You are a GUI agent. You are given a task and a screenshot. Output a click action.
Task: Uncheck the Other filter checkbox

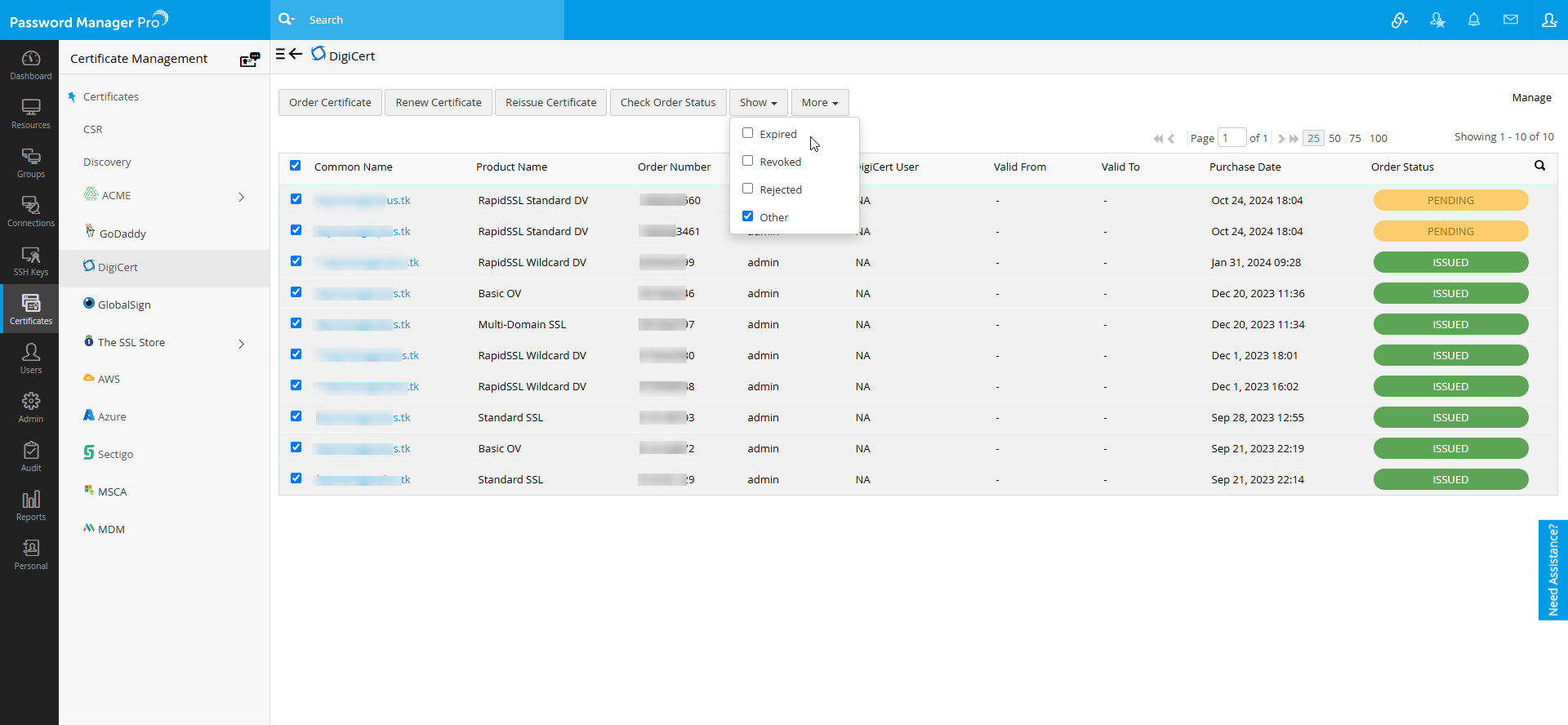pyautogui.click(x=747, y=216)
